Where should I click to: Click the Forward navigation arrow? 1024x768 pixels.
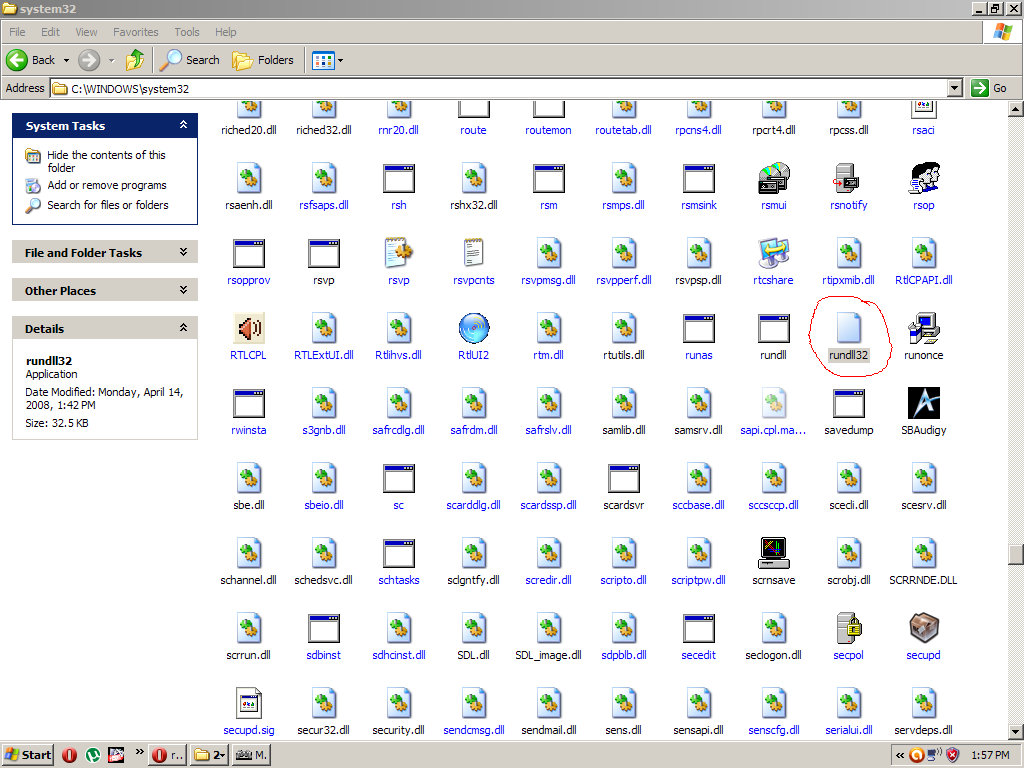click(89, 60)
